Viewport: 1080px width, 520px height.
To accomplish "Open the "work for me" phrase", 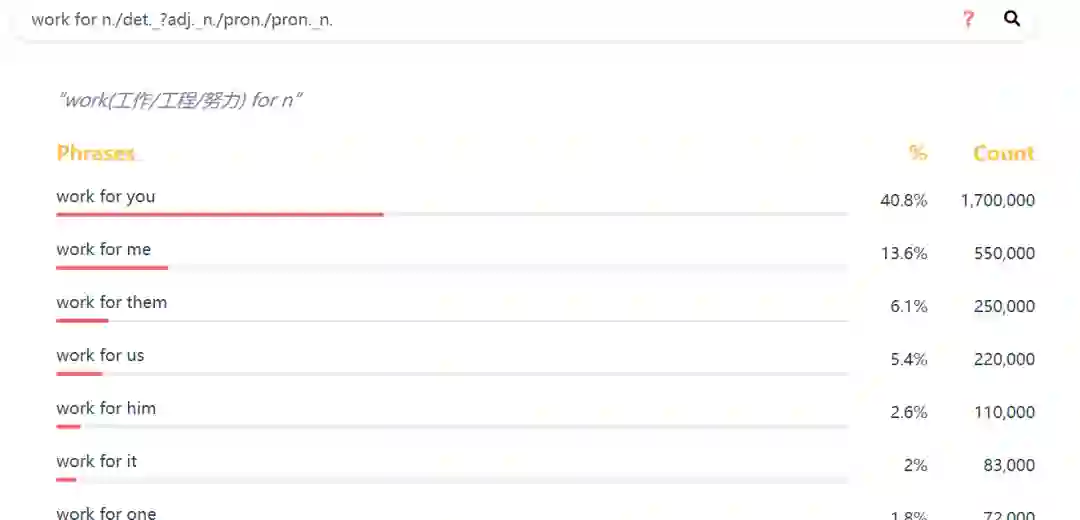I will coord(104,249).
